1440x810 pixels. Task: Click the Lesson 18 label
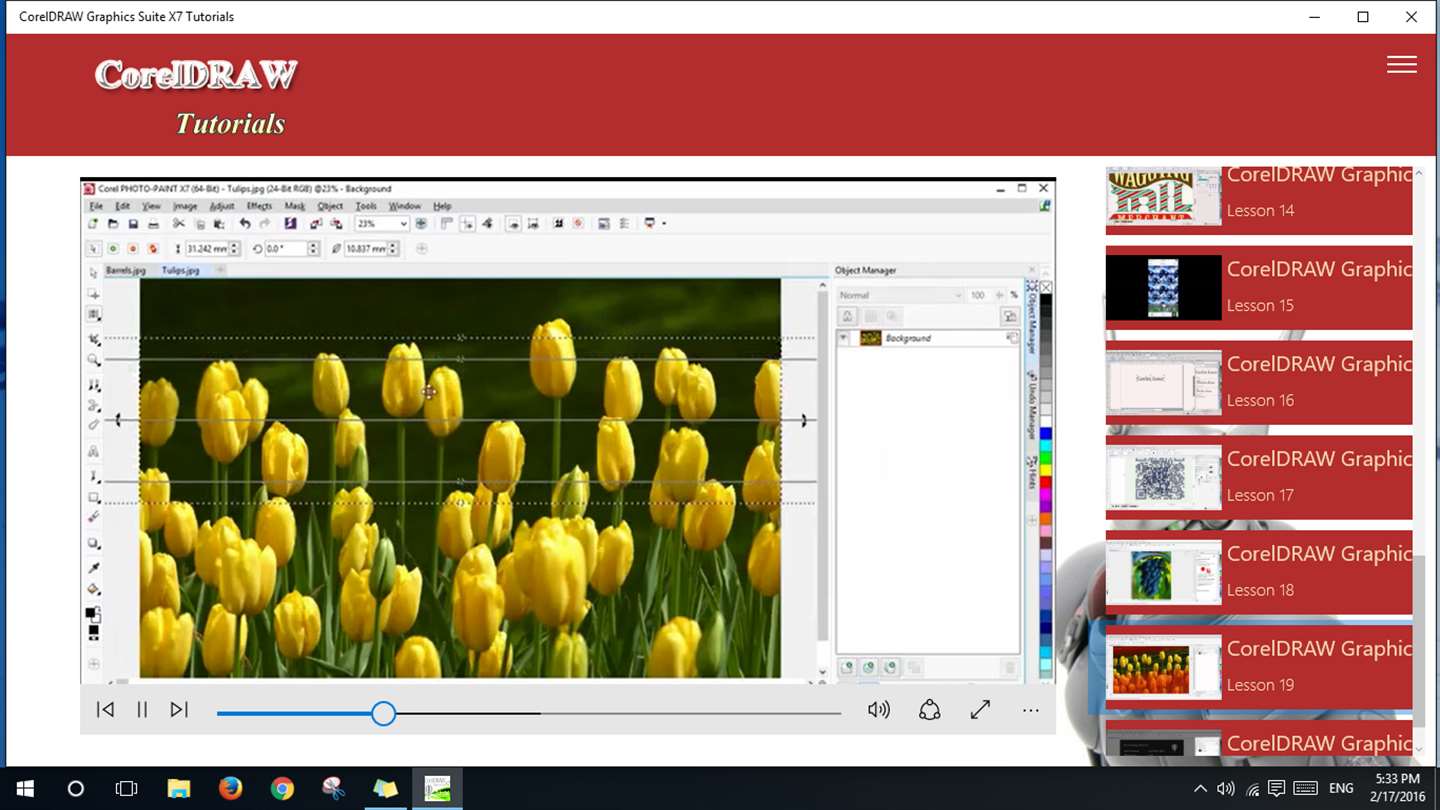1260,590
